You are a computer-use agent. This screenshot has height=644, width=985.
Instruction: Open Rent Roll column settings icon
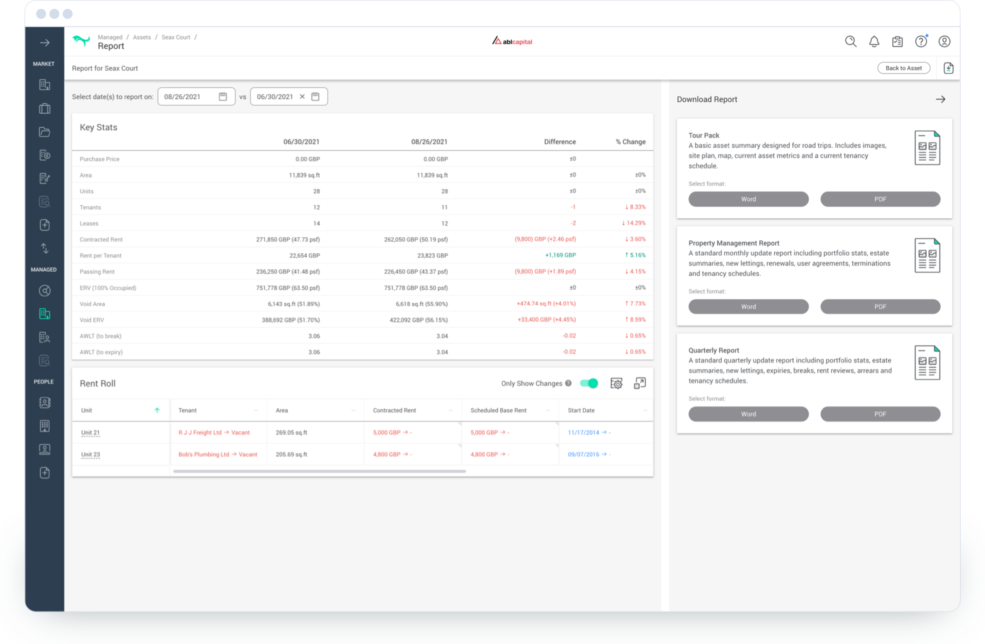[x=616, y=383]
